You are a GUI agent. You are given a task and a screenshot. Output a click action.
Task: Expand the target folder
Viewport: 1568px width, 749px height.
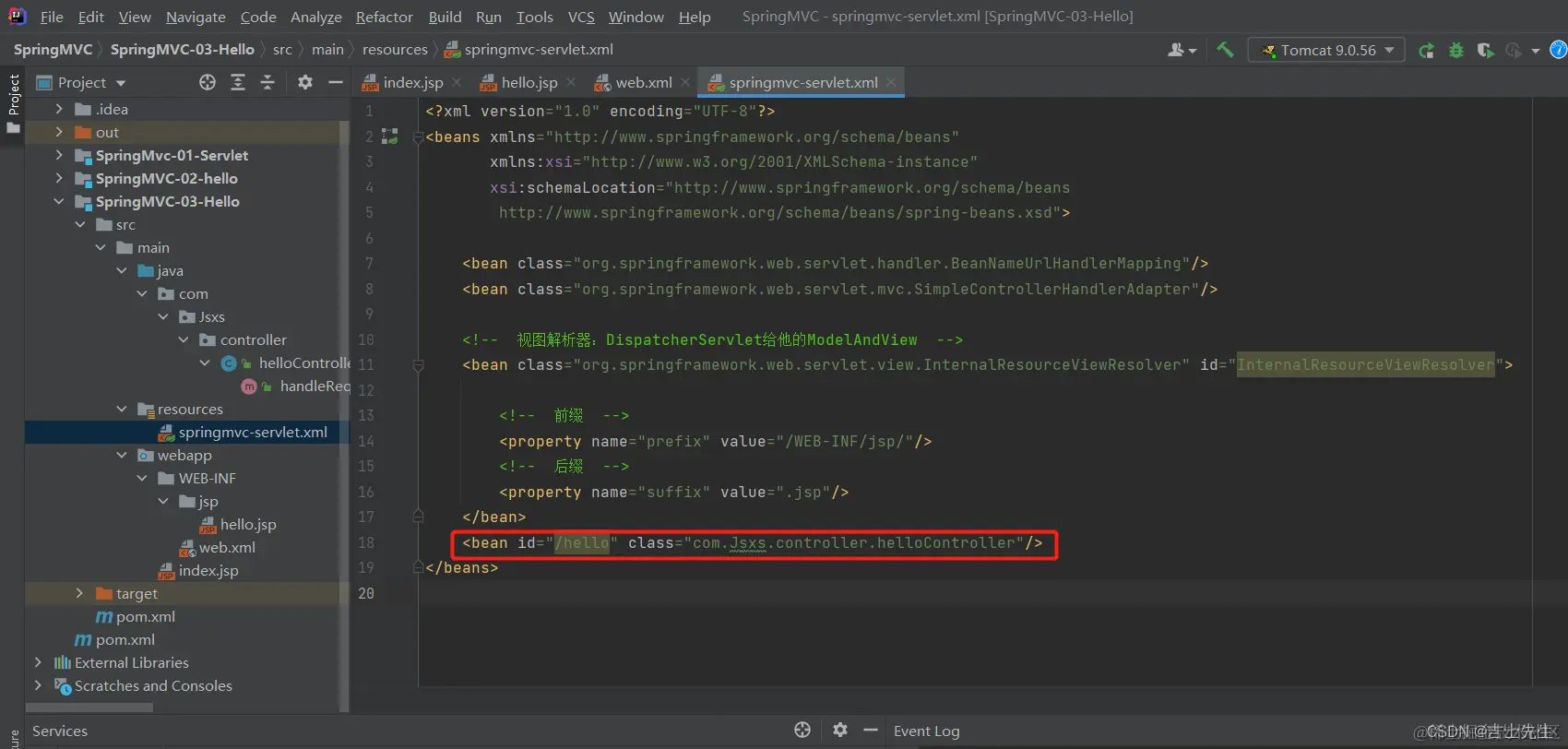point(79,593)
